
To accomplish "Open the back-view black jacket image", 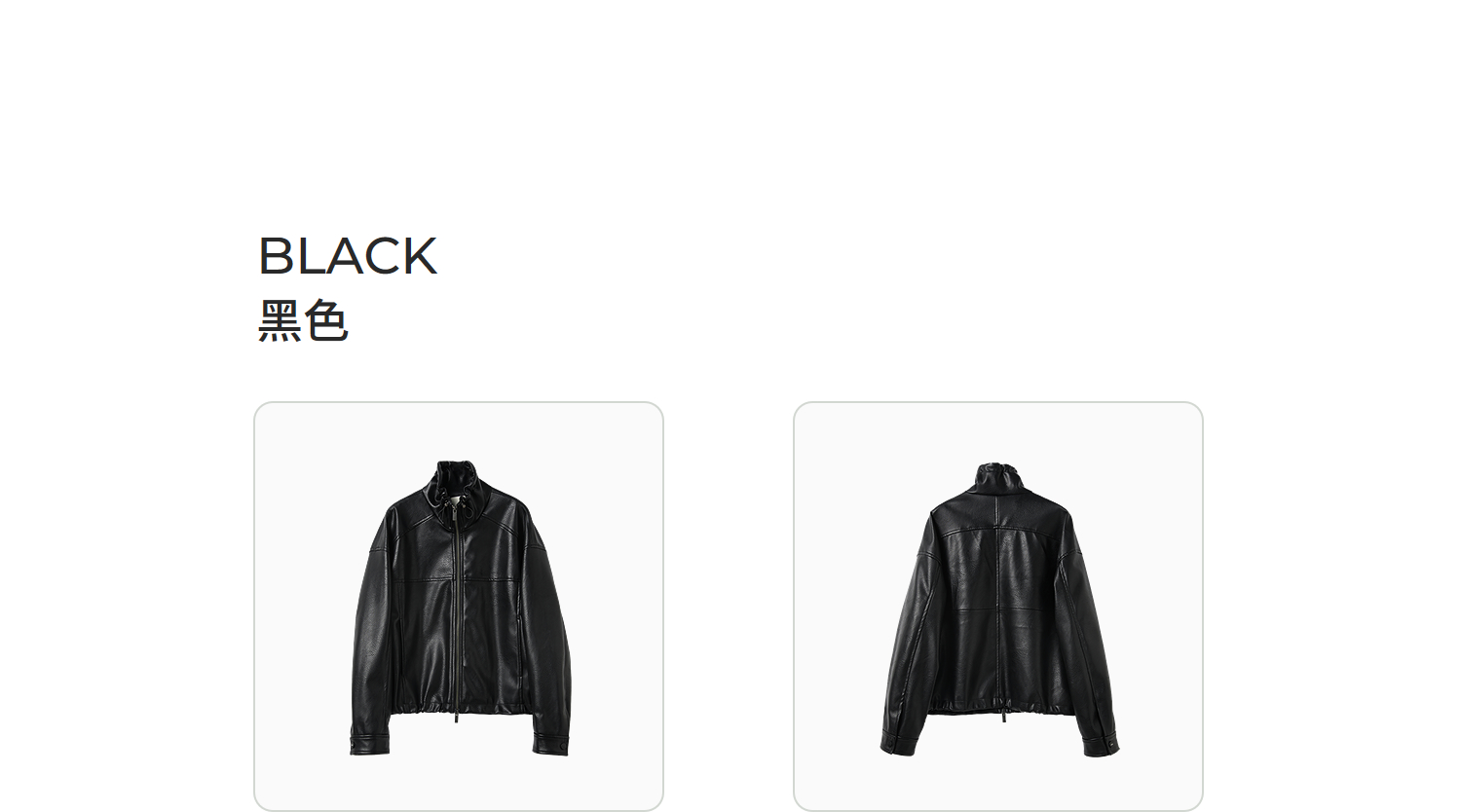I will pos(998,606).
